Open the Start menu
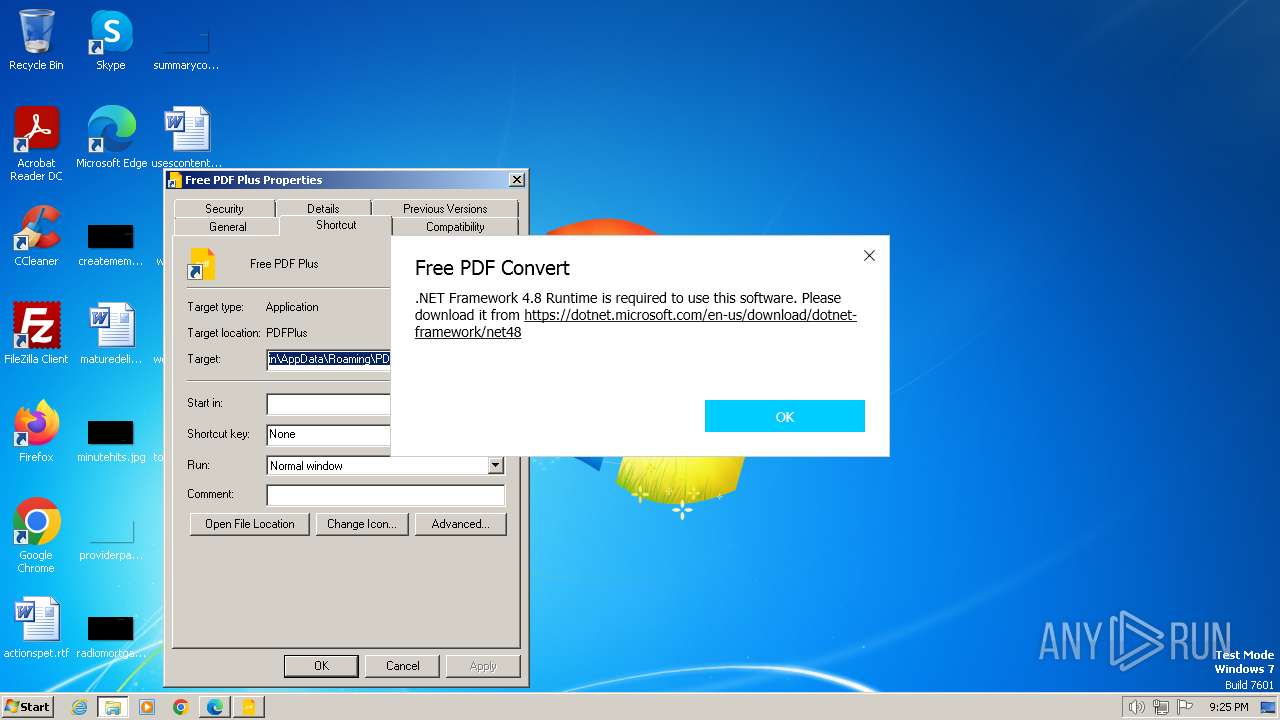Image resolution: width=1280 pixels, height=720 pixels. 28,707
